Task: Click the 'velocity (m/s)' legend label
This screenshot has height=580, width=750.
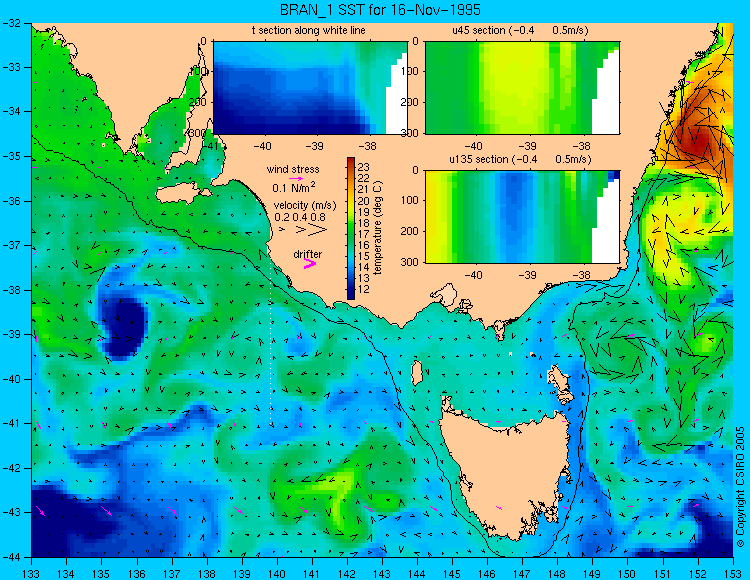Action: pyautogui.click(x=305, y=206)
